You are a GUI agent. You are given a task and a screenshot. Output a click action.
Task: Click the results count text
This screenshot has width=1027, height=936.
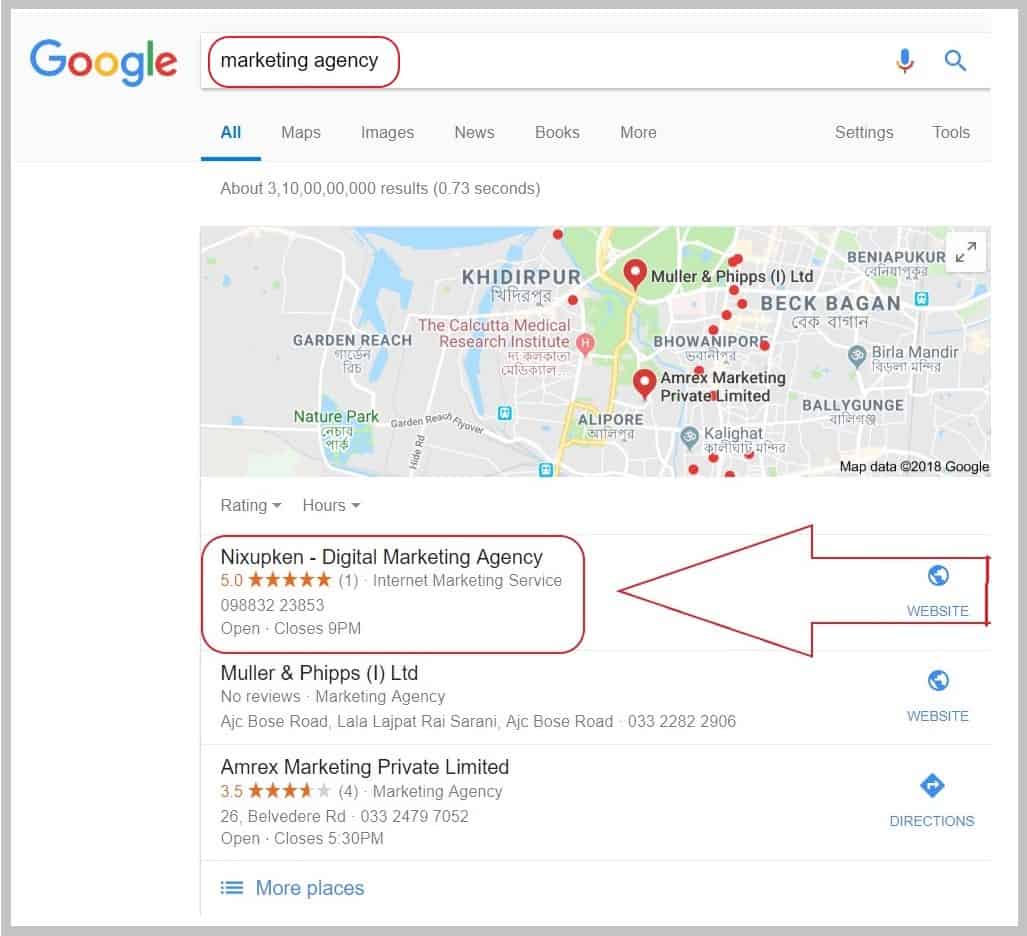coord(381,189)
